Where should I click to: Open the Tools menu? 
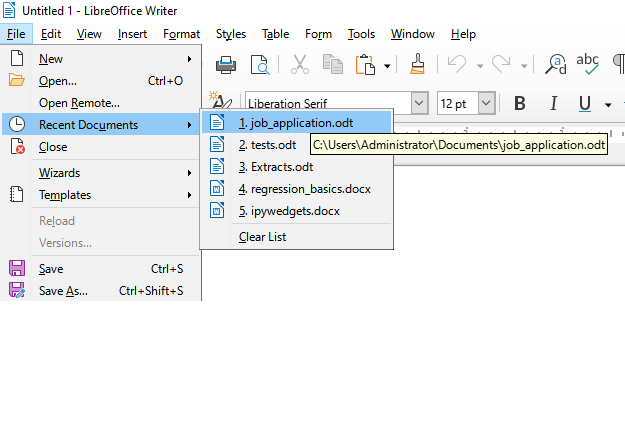[x=361, y=34]
